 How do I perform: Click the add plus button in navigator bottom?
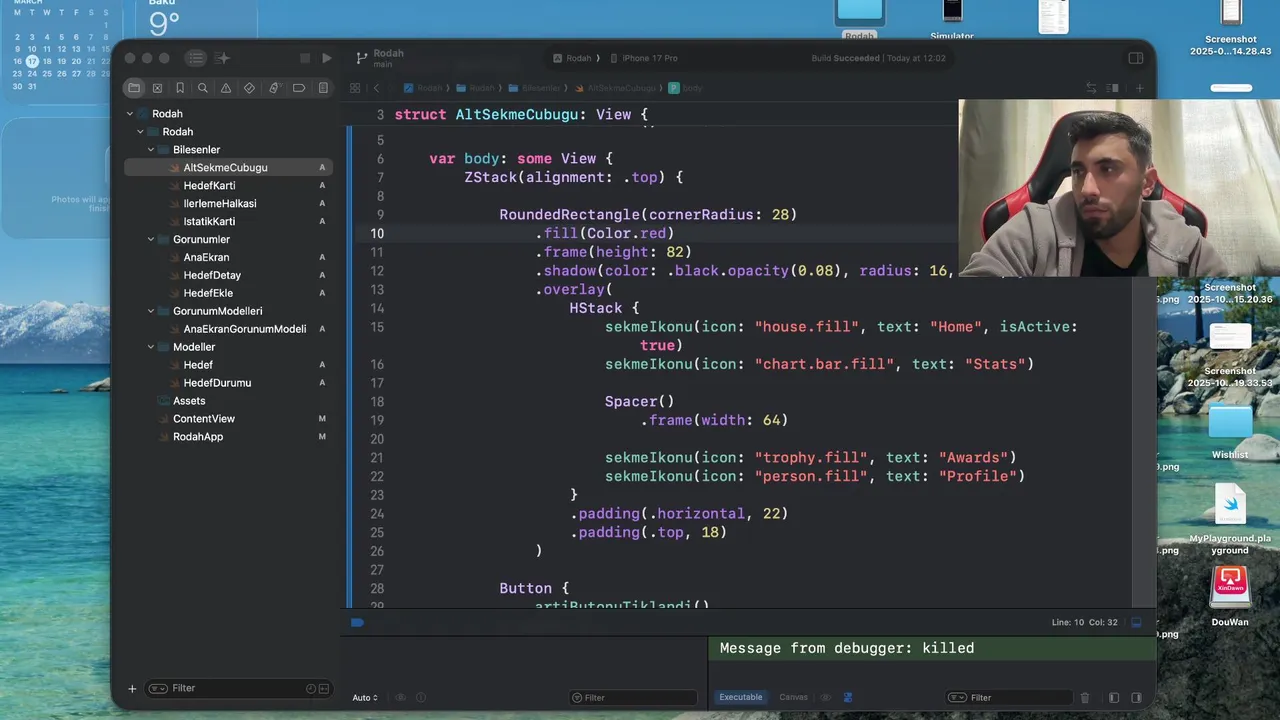[132, 689]
